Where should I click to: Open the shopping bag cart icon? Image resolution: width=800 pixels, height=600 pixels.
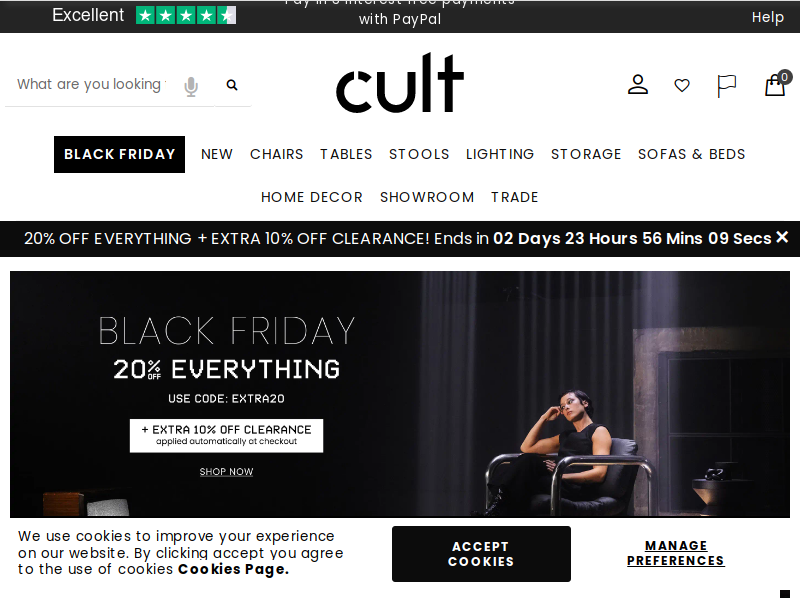pyautogui.click(x=777, y=84)
